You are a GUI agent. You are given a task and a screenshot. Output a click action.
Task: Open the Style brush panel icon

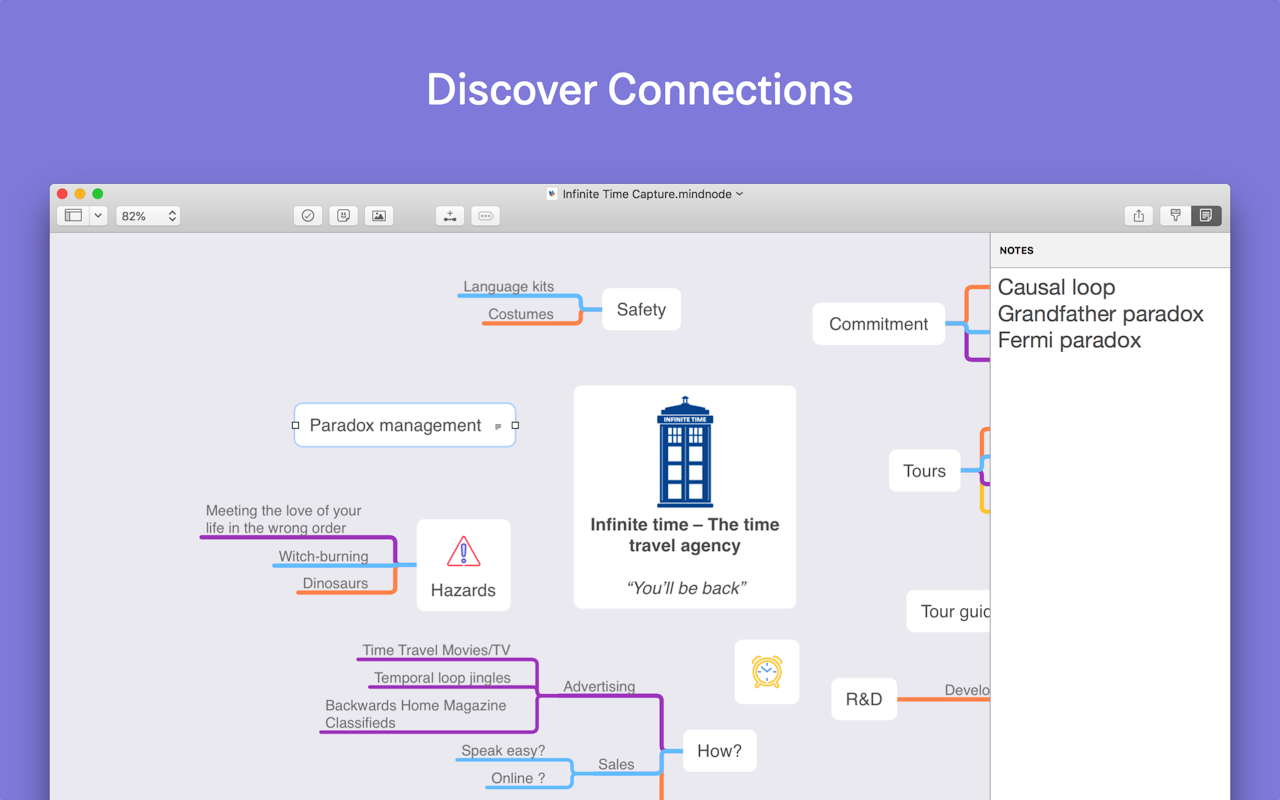coord(1174,215)
